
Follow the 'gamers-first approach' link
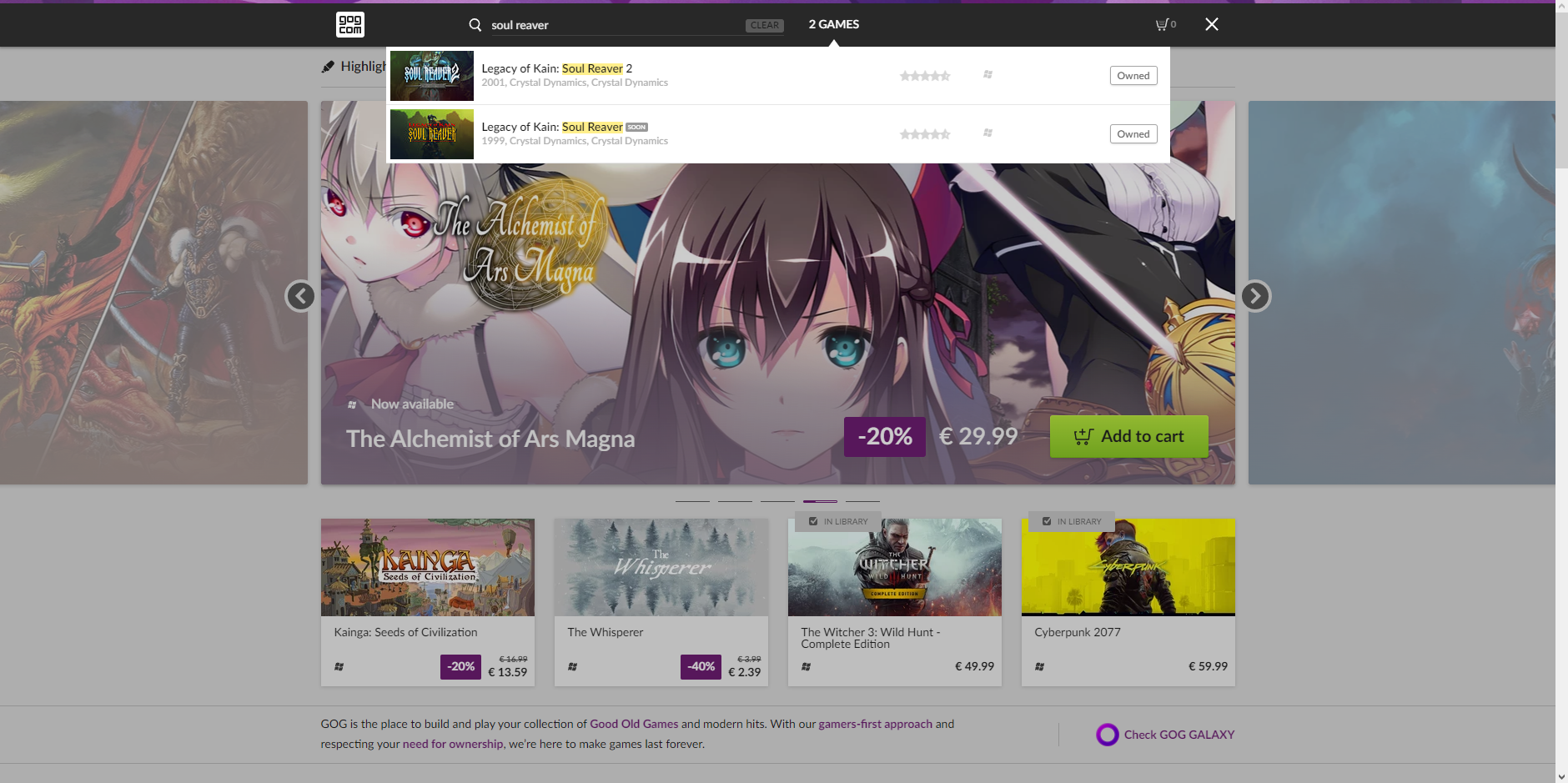tap(875, 724)
